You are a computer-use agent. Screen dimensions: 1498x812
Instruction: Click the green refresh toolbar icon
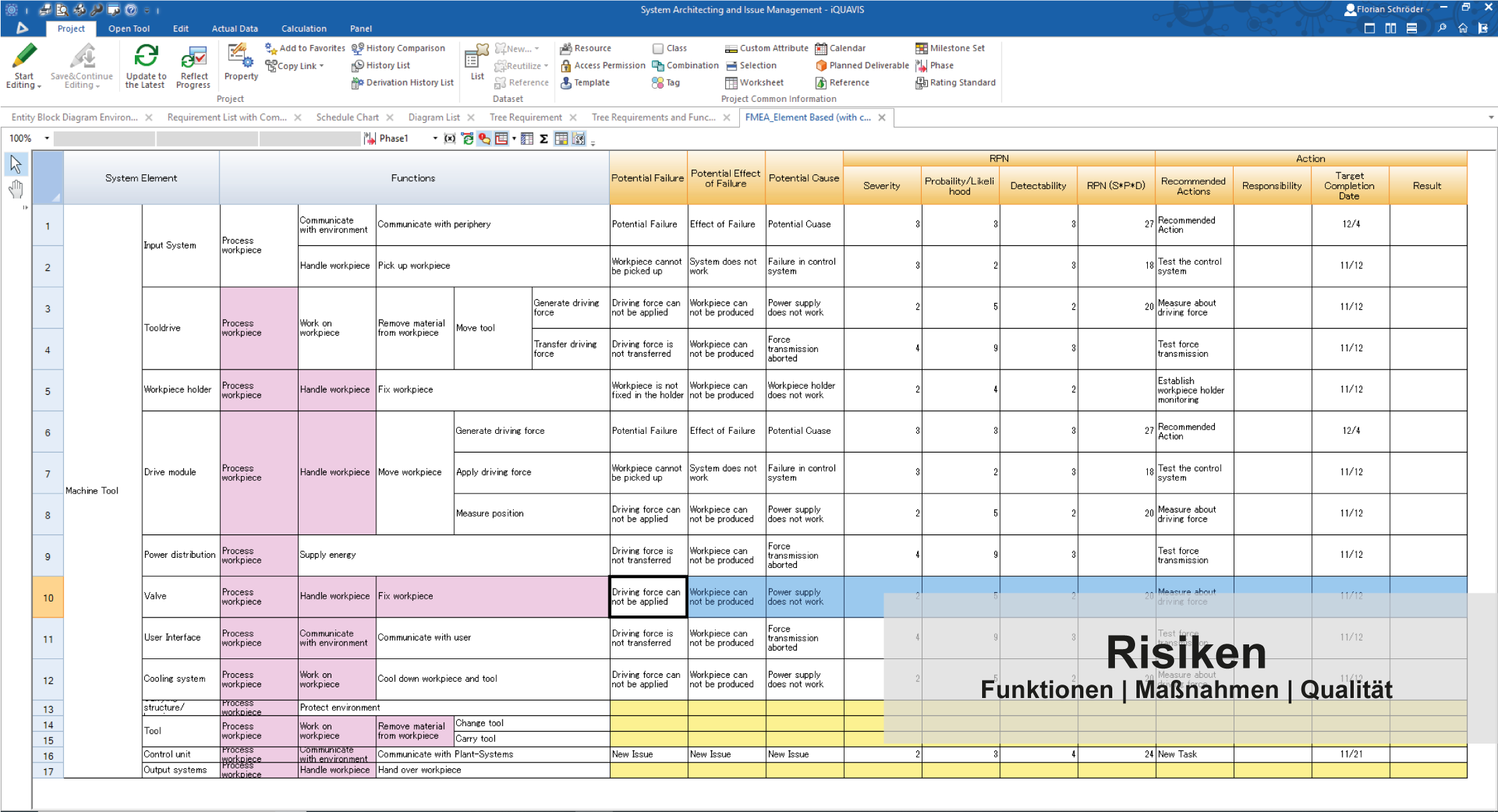point(468,139)
